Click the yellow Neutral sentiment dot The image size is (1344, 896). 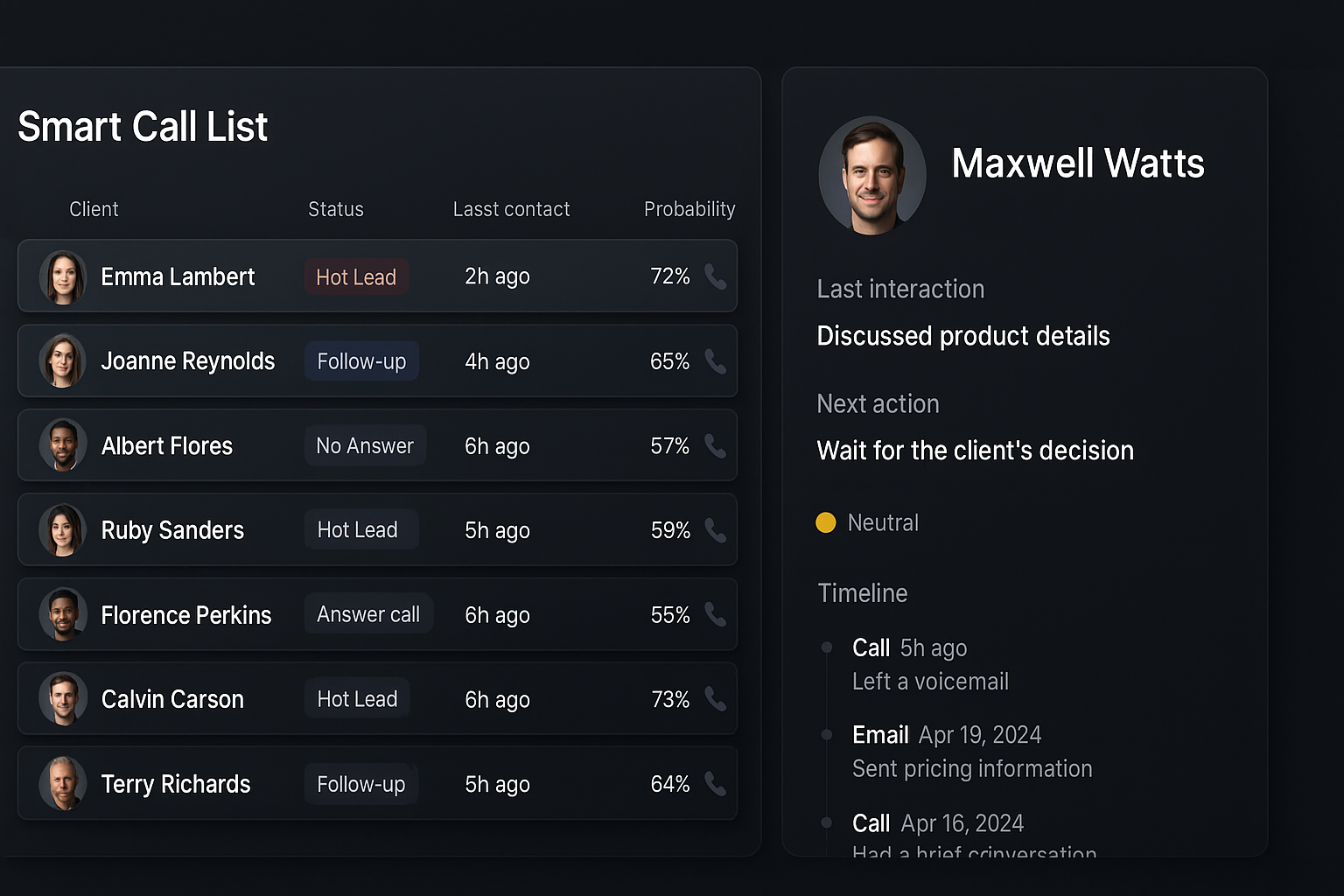tap(826, 522)
